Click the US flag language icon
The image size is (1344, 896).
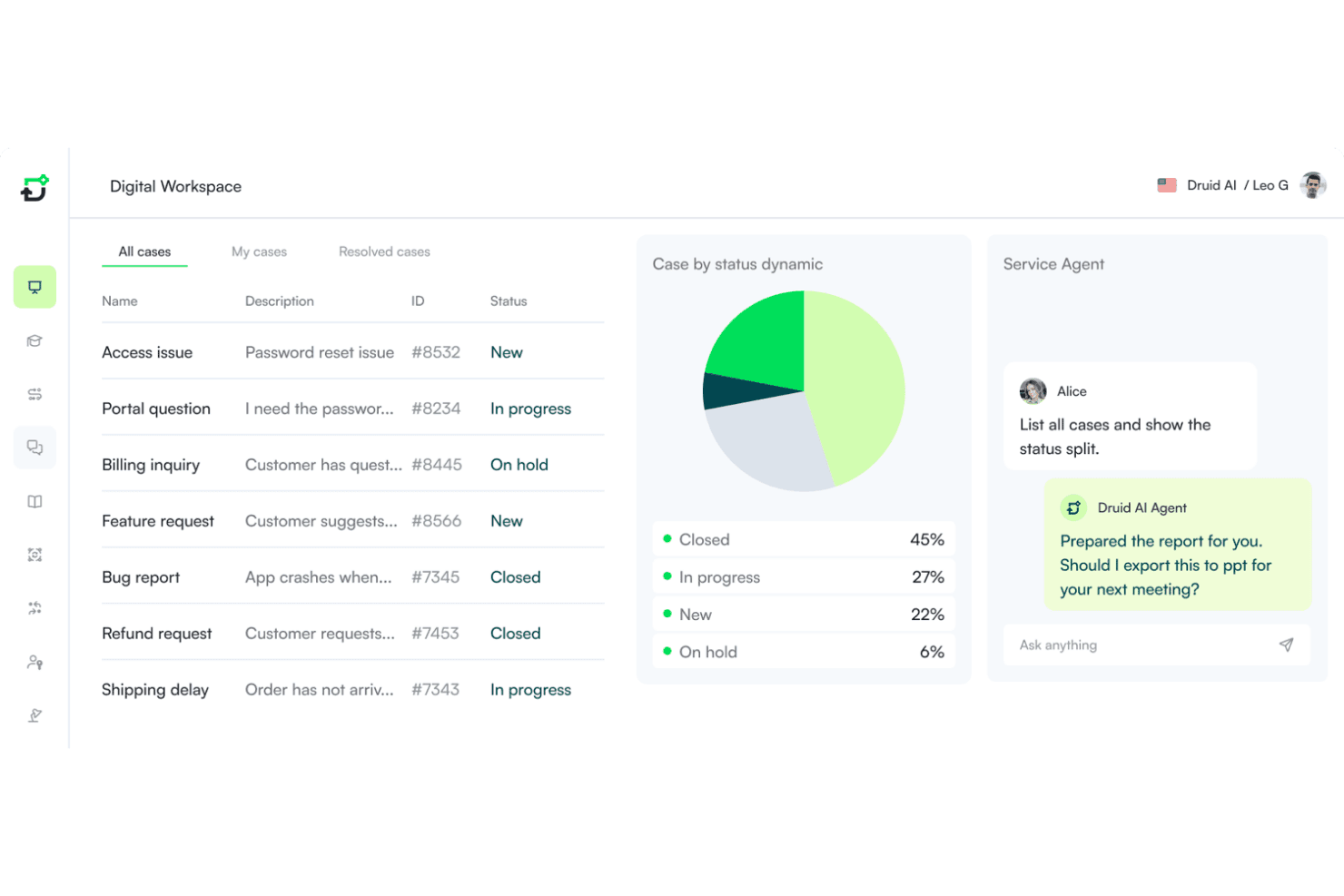[x=1167, y=185]
